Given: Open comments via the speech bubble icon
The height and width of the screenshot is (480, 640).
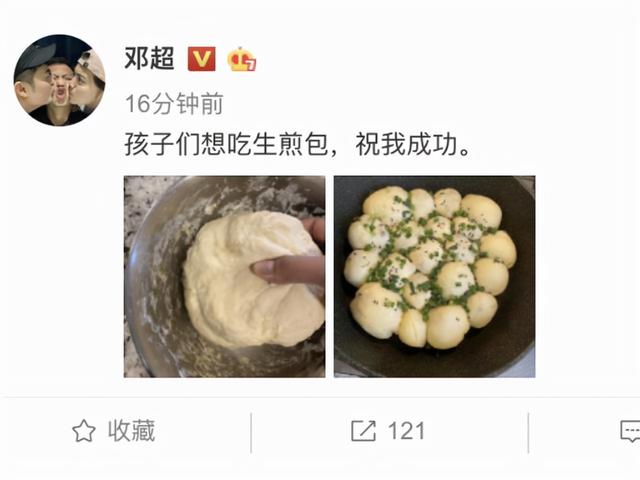Looking at the screenshot, I should [x=631, y=432].
